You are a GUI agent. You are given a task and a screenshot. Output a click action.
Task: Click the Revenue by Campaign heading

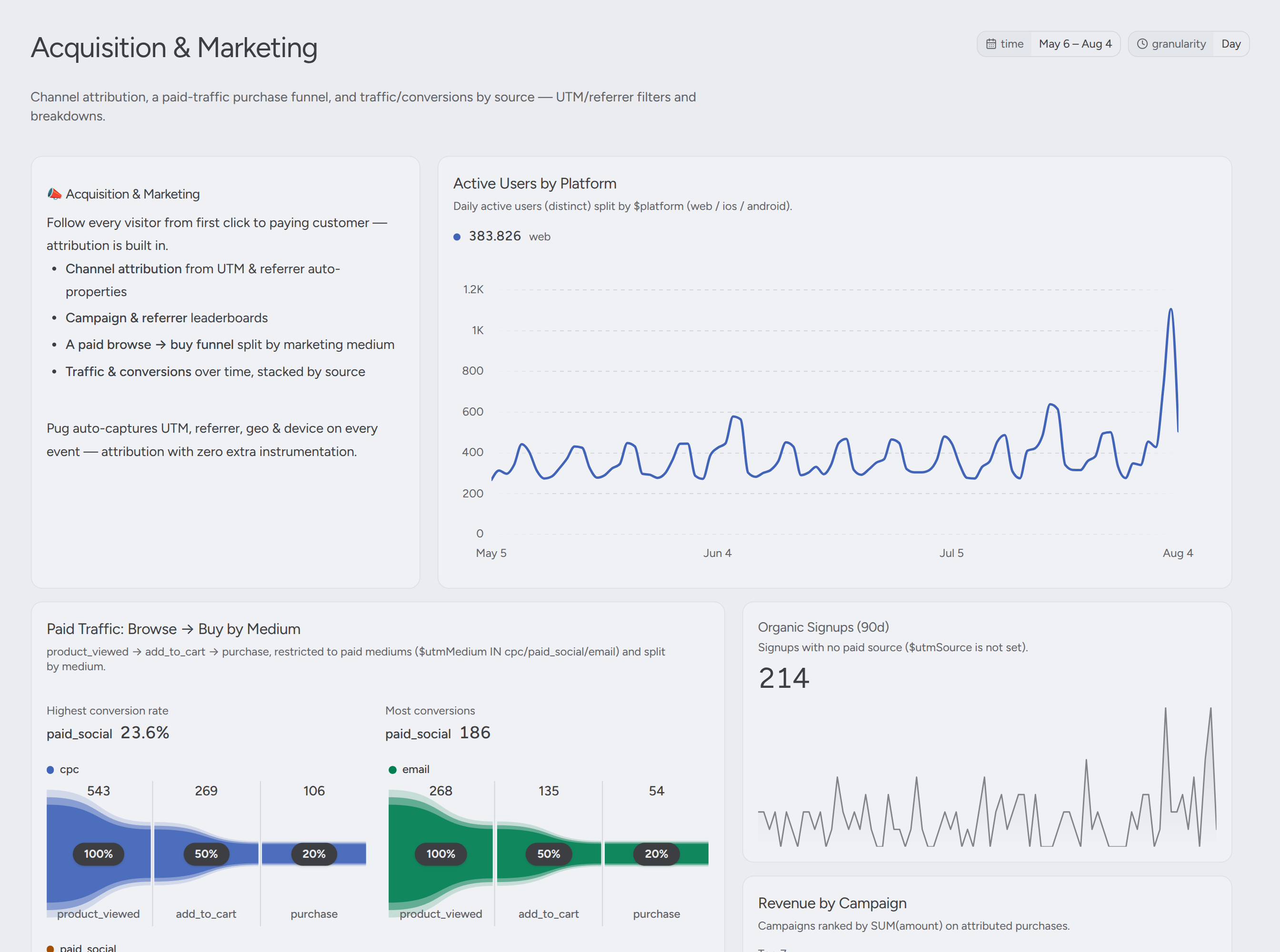click(832, 903)
